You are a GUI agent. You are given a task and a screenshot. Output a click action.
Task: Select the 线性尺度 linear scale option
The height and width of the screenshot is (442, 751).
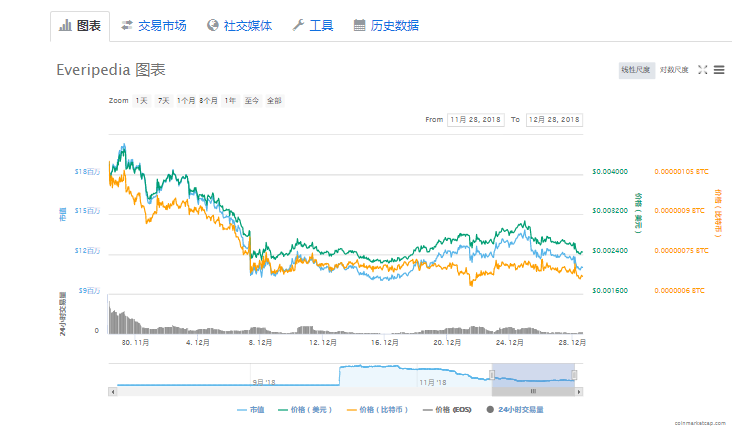(636, 70)
